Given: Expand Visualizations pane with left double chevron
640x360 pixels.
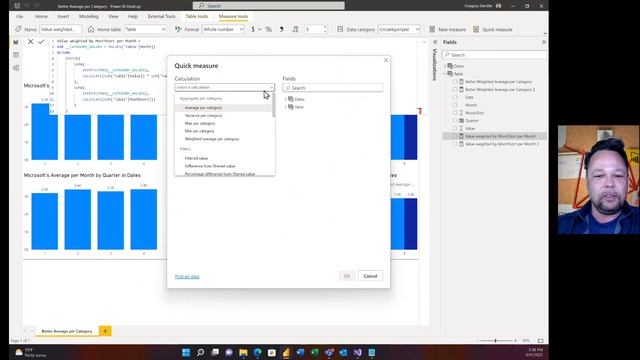Looking at the screenshot, I should pyautogui.click(x=435, y=42).
